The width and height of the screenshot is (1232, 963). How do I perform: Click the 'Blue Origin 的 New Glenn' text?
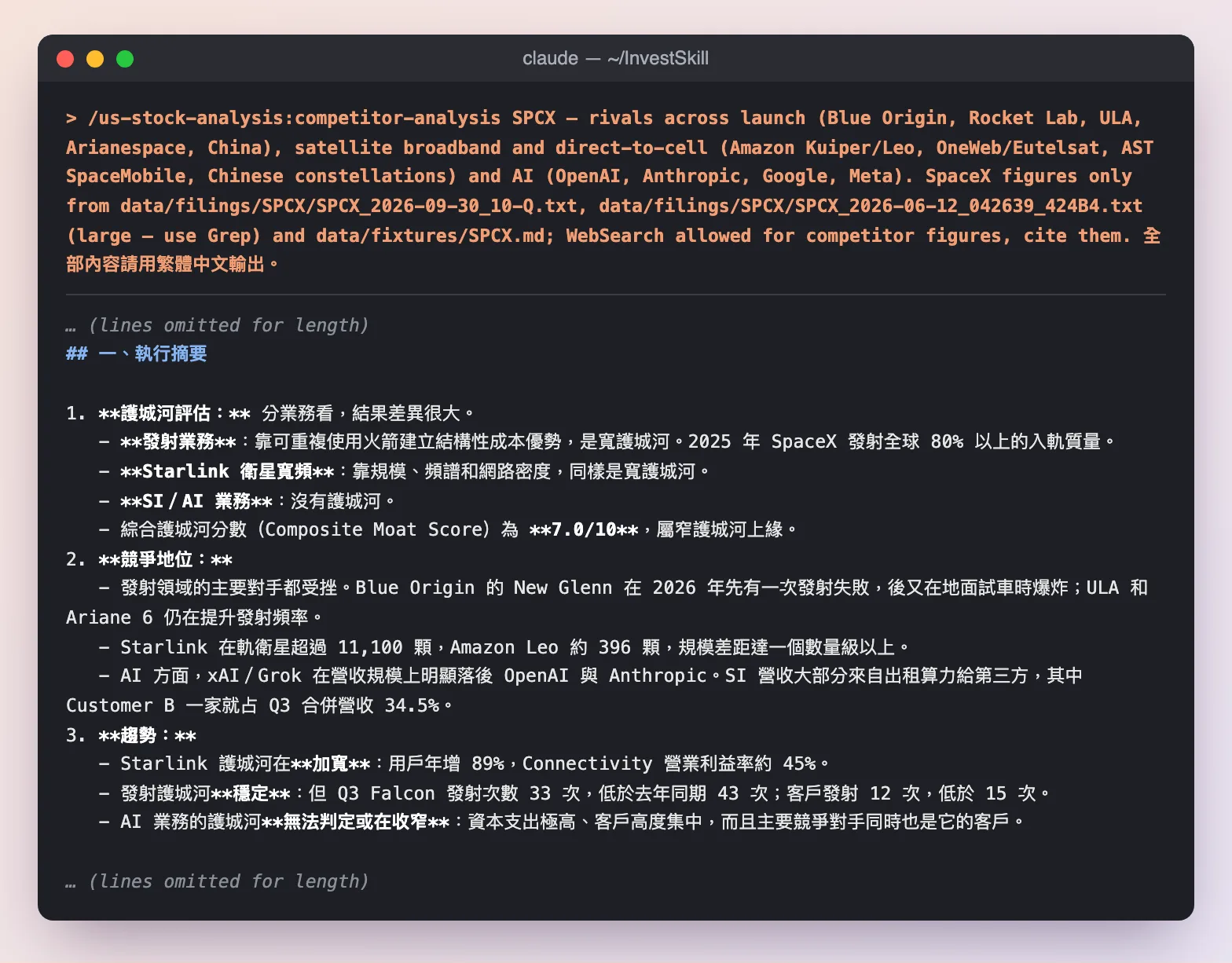click(x=484, y=588)
